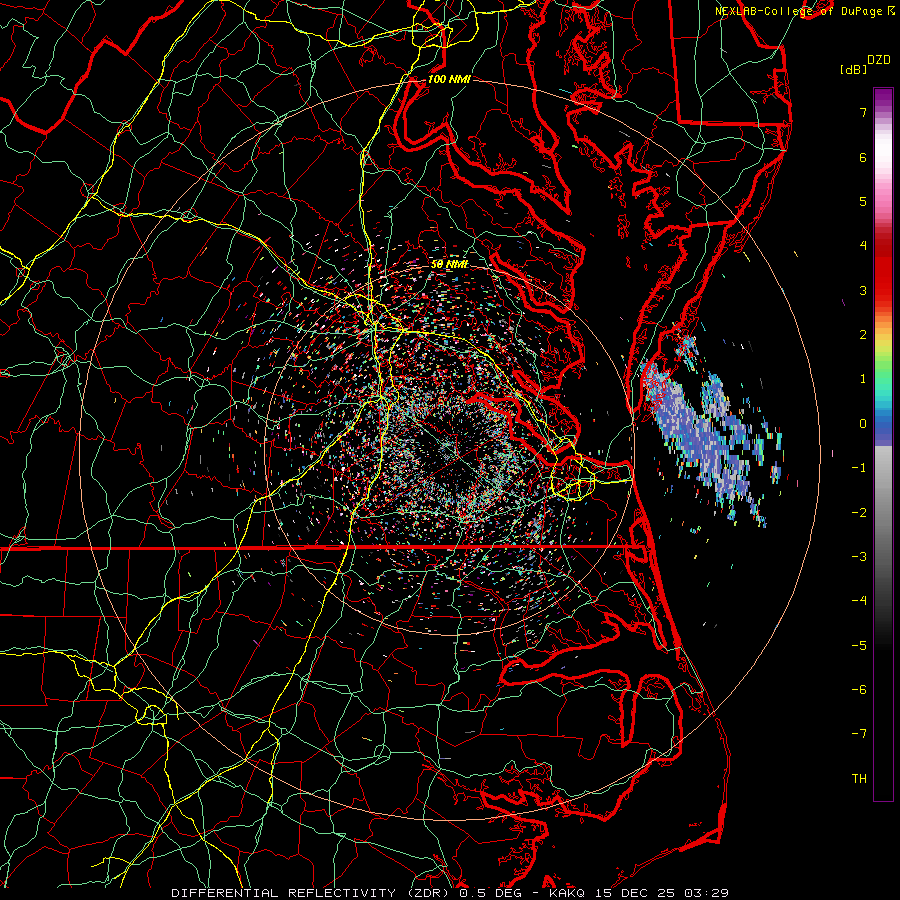Click the -5 value on the scale
The width and height of the screenshot is (900, 900).
(x=859, y=646)
